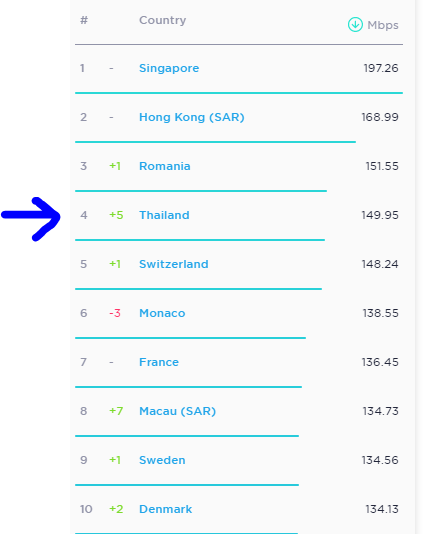
Task: Click Singapore's 197.26 speed value
Action: click(381, 68)
